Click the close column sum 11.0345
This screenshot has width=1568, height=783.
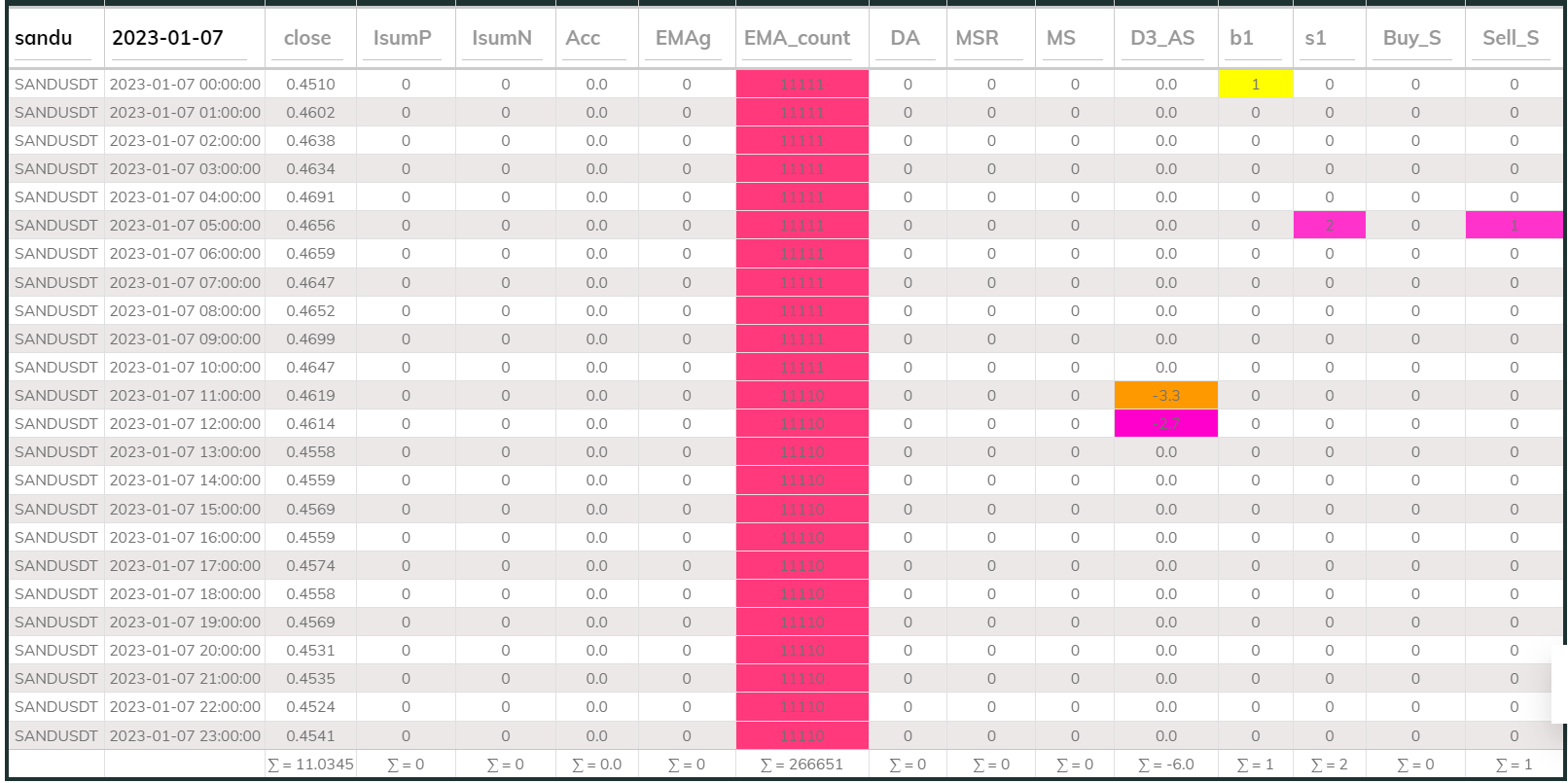point(311,765)
